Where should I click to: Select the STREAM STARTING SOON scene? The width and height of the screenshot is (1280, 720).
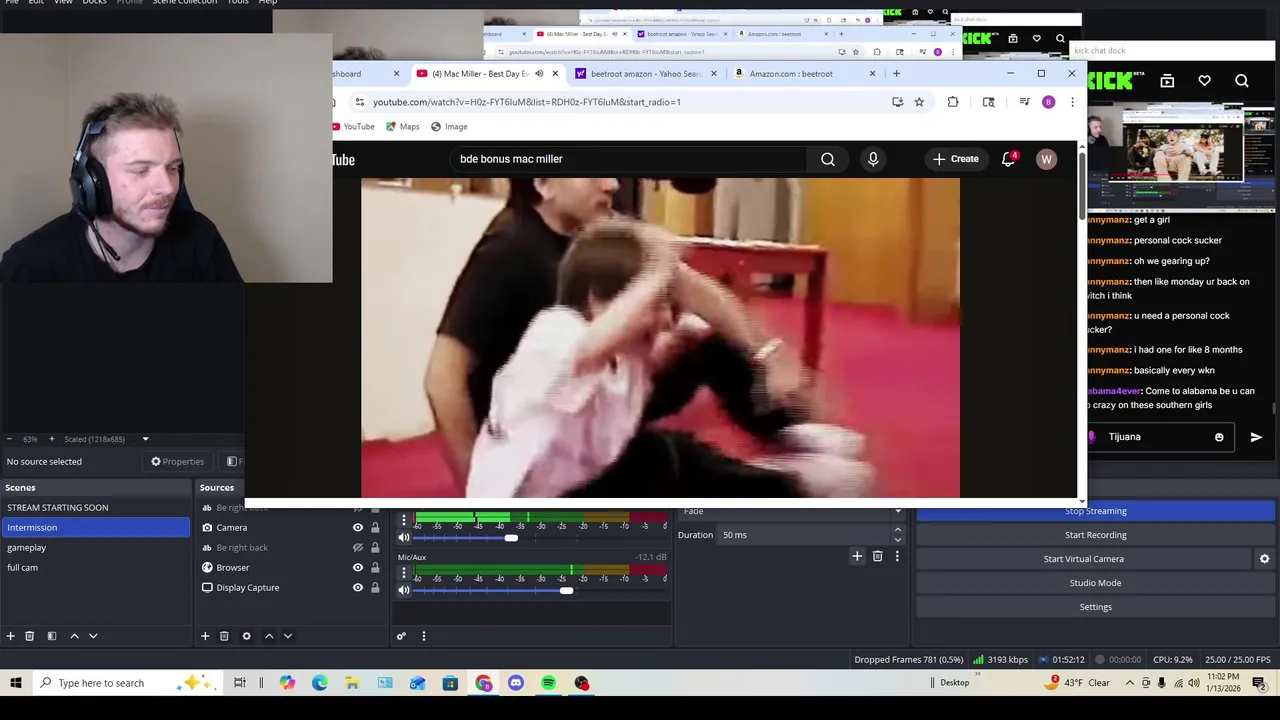click(x=95, y=508)
